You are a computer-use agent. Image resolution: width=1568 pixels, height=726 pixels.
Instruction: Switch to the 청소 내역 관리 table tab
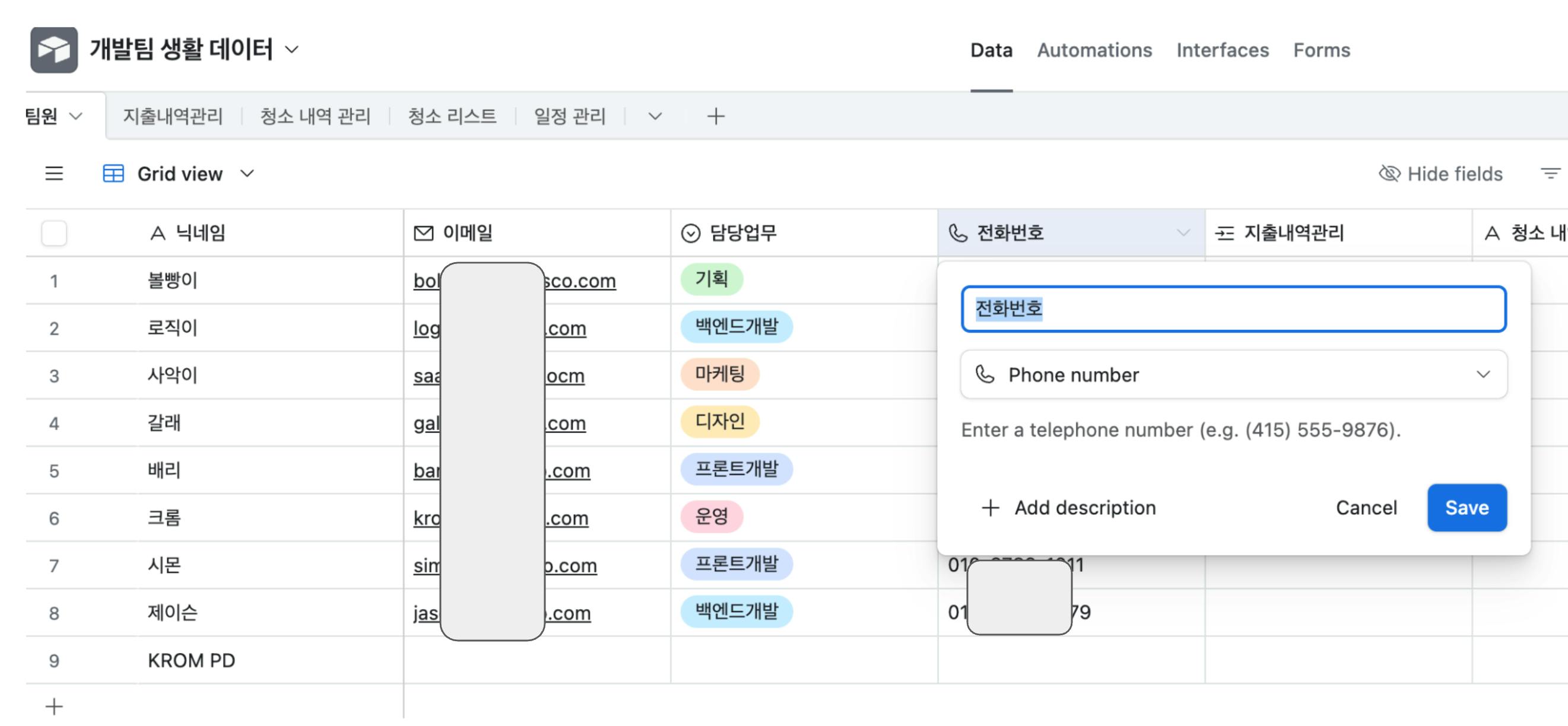tap(315, 116)
